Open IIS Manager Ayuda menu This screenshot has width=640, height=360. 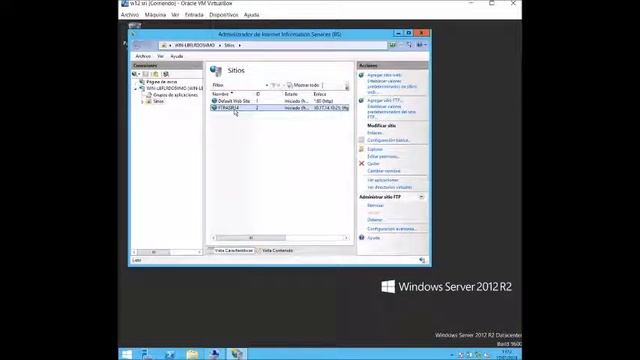tap(176, 56)
